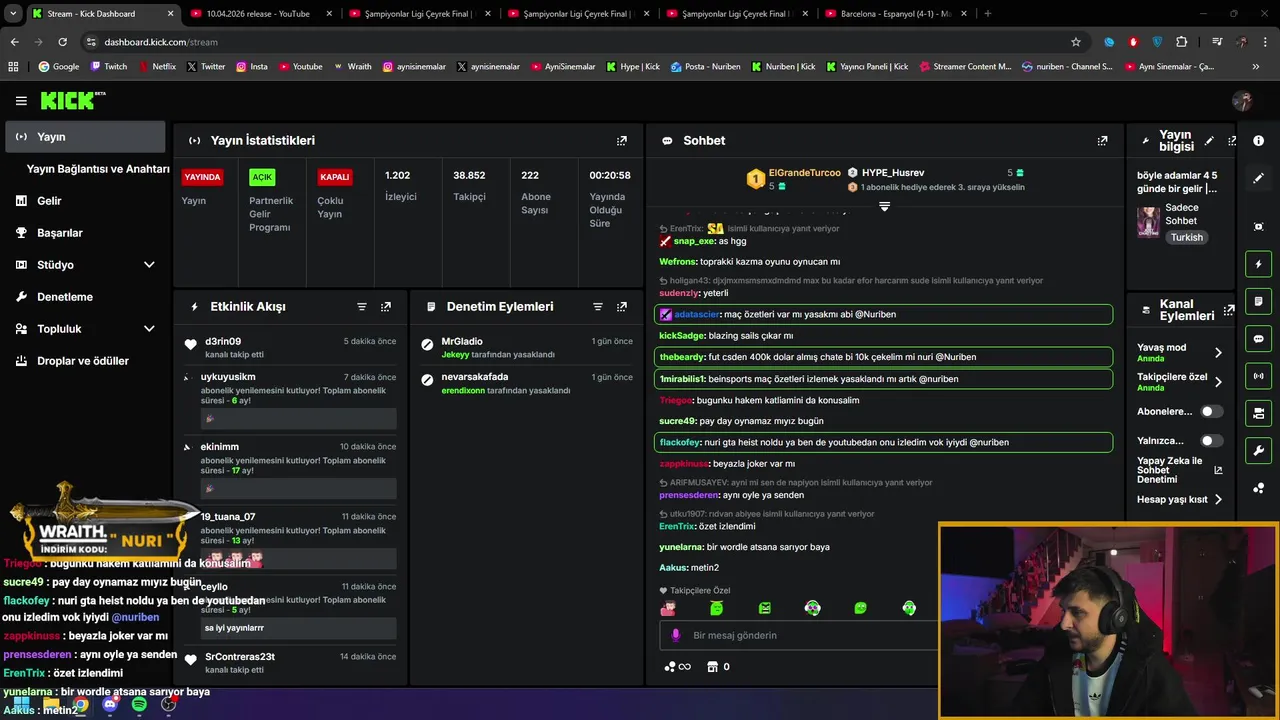Switch to the 10.04.2026 release YouTube tab
Viewport: 1280px width, 720px height.
coord(258,14)
